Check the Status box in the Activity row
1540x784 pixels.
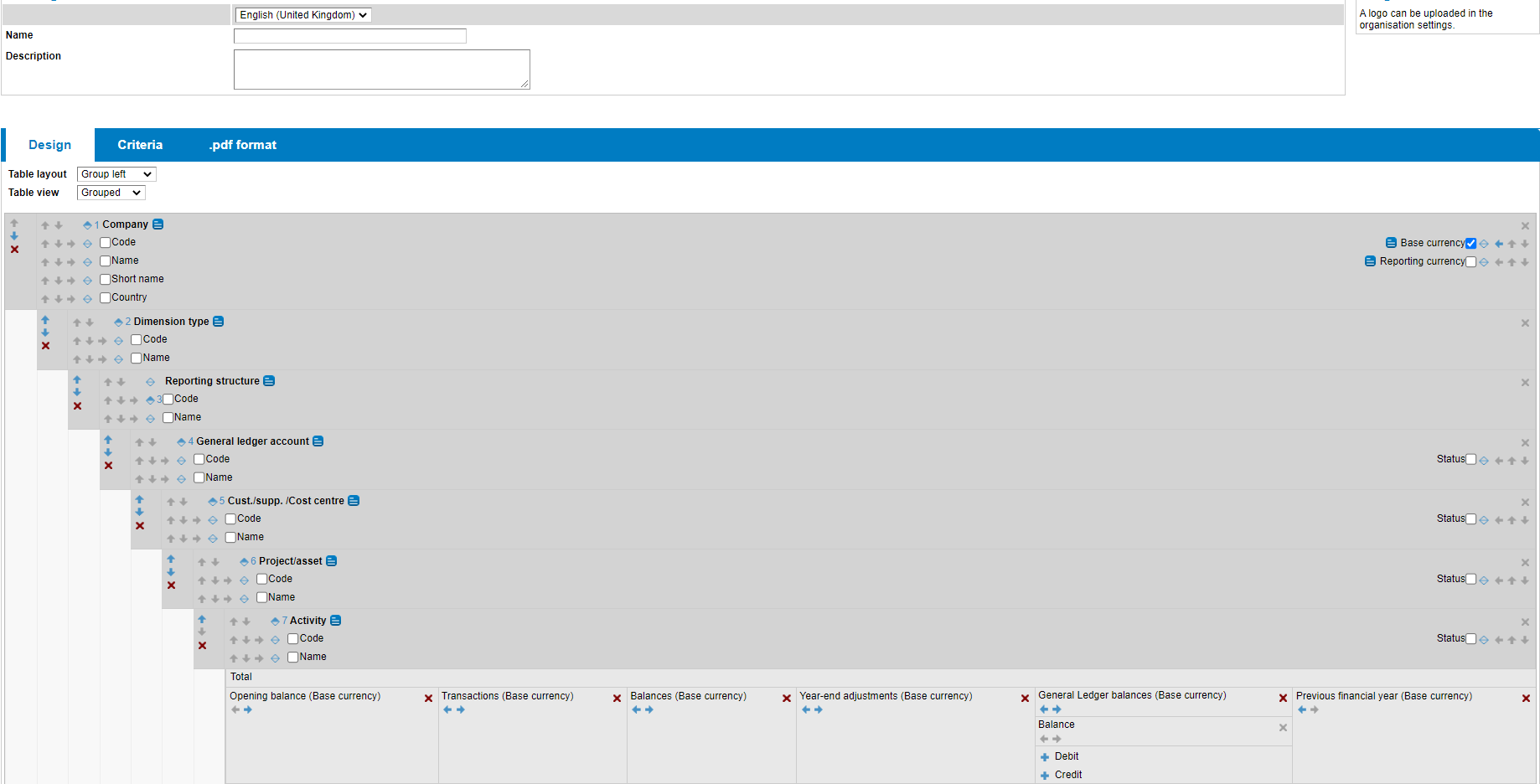click(x=1470, y=639)
